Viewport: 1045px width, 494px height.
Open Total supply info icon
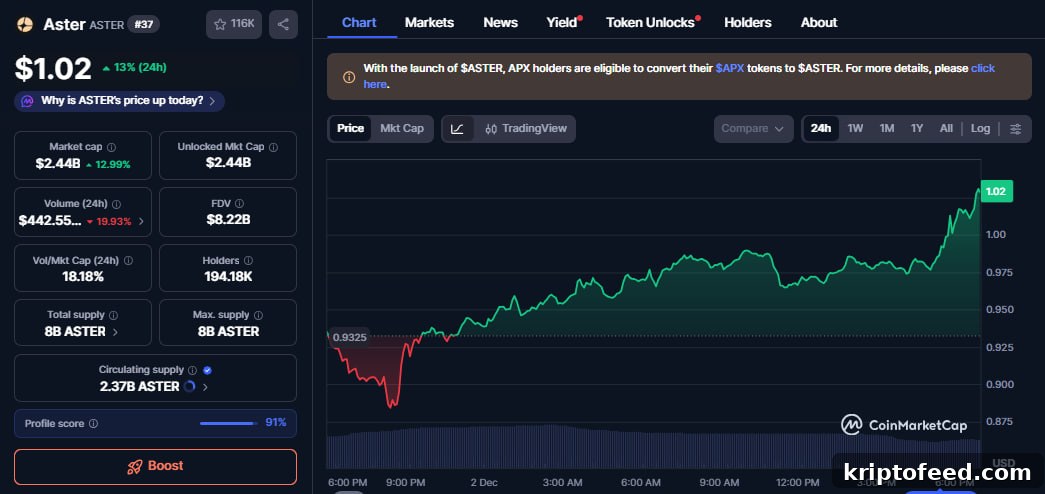(x=113, y=315)
